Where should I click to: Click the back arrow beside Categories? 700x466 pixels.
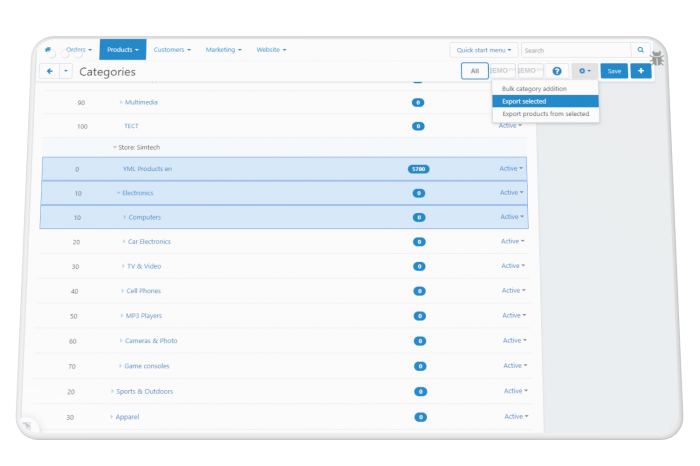(x=50, y=71)
